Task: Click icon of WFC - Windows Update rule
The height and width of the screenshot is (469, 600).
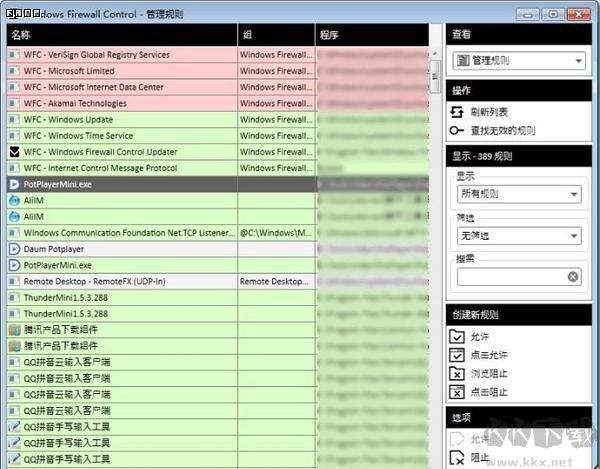Action: click(x=14, y=119)
